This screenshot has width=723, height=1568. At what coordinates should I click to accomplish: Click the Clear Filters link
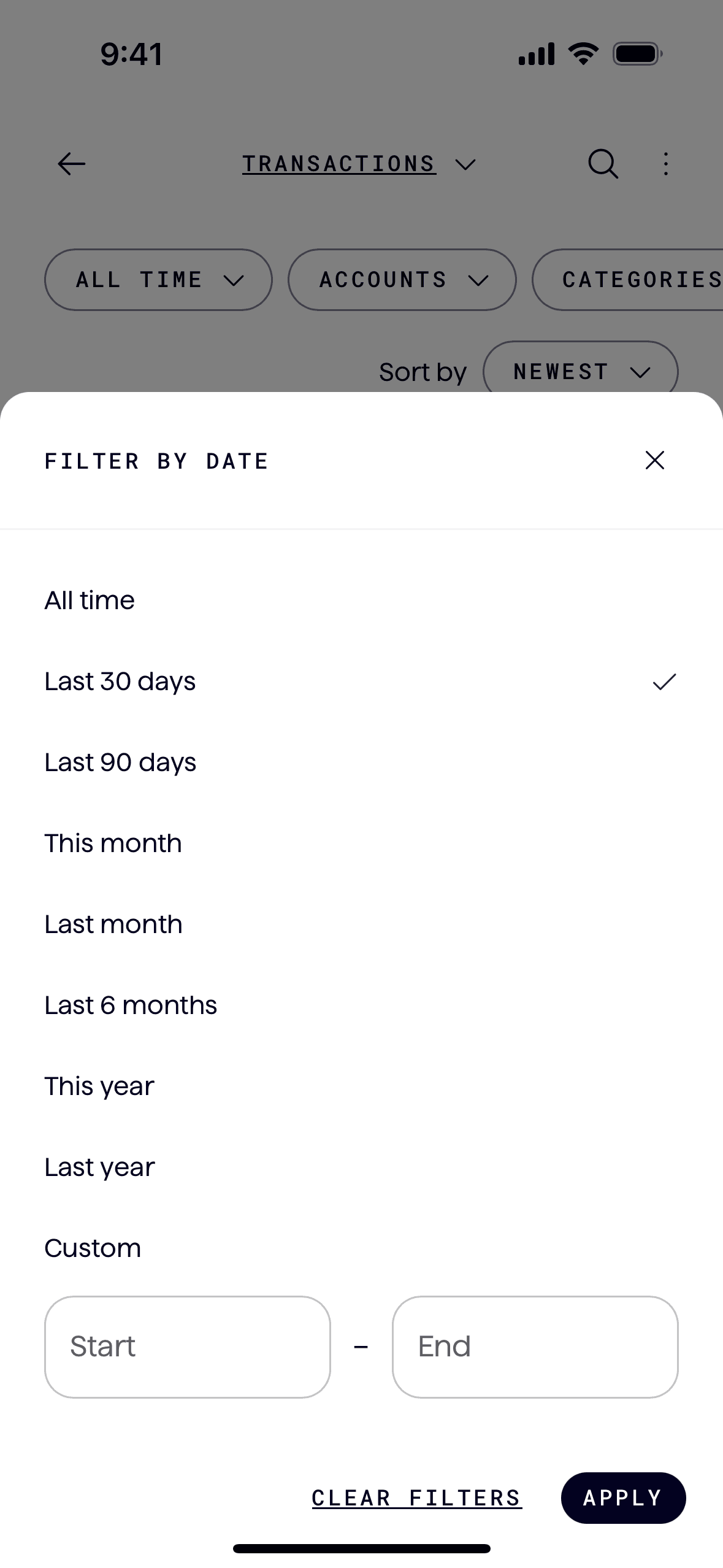(416, 1498)
